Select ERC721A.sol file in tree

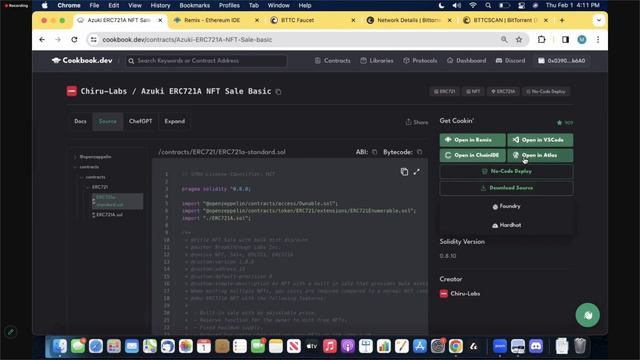pos(109,215)
